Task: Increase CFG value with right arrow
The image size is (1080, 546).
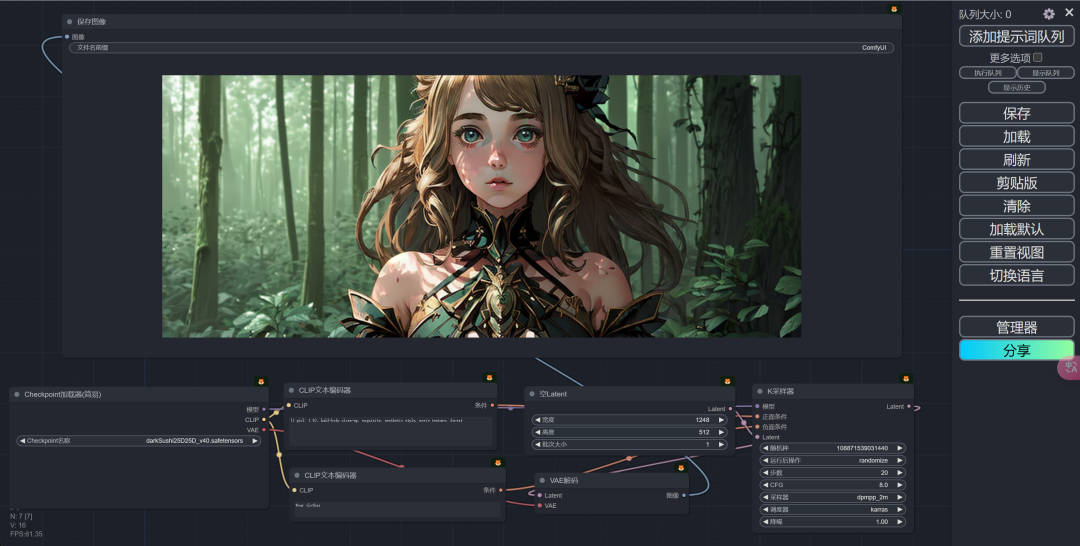Action: click(x=900, y=485)
